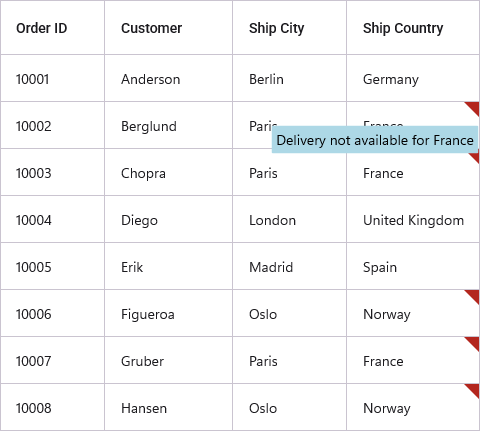Click the 'Delivery not available for France' tooltip
480x431 pixels.
[375, 140]
